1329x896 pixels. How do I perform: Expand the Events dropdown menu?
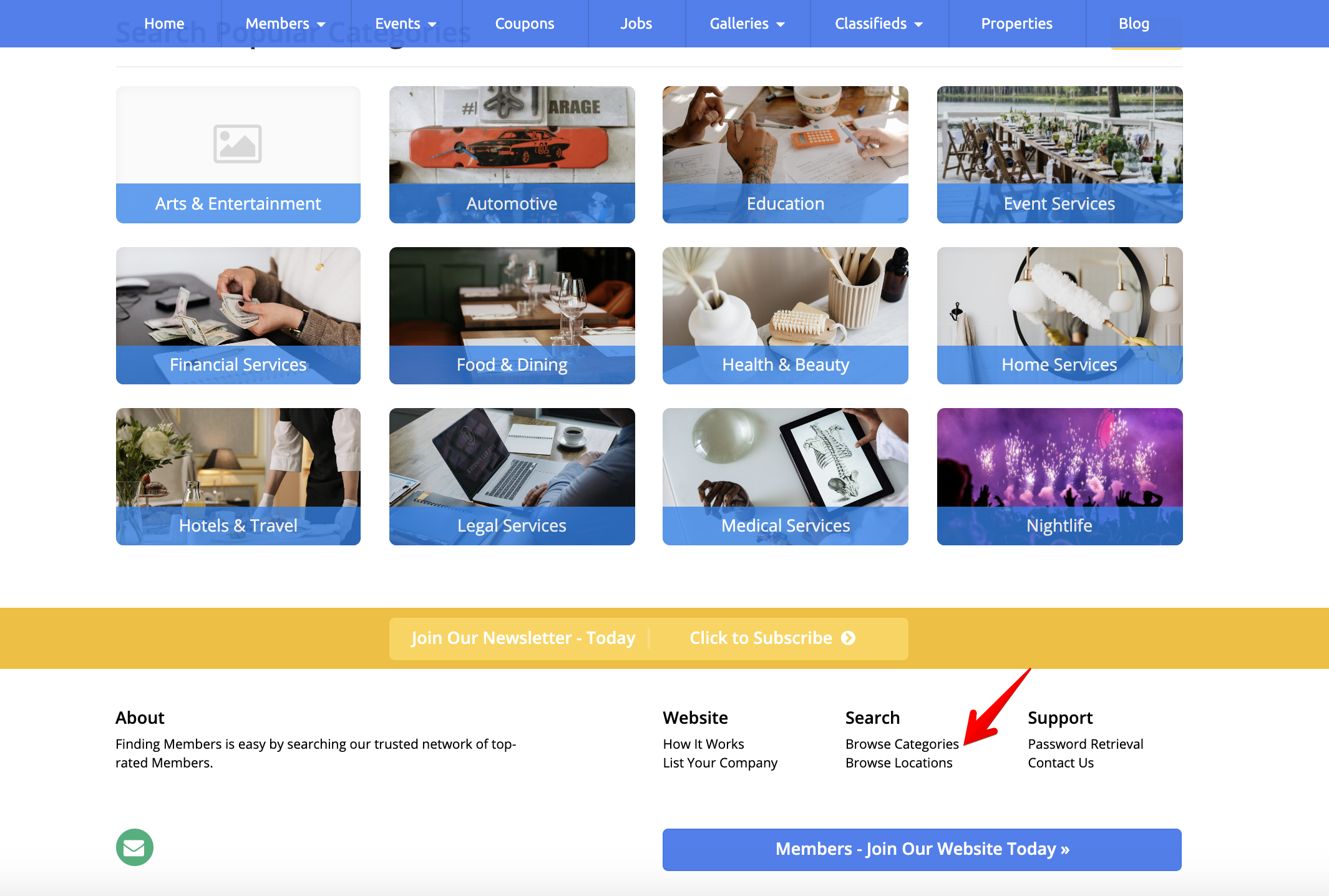pos(406,24)
